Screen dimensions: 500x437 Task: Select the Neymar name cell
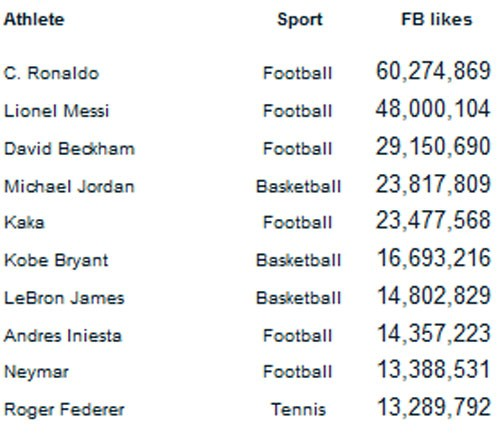[x=36, y=372]
